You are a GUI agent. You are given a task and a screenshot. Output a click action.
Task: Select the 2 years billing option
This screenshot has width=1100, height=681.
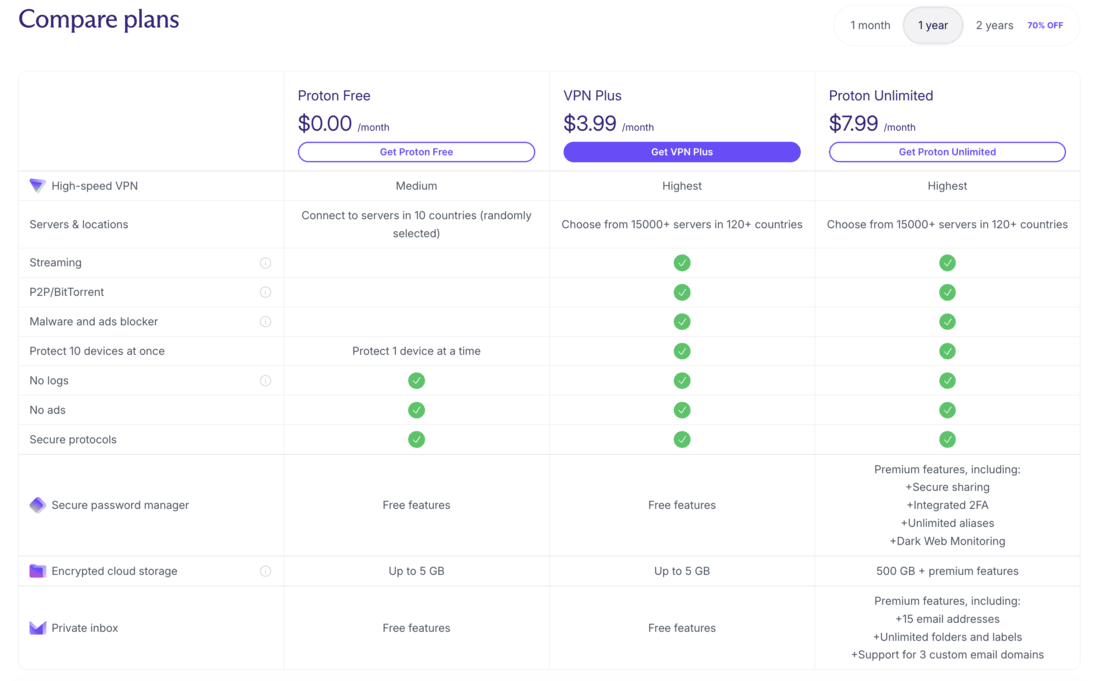(x=993, y=25)
